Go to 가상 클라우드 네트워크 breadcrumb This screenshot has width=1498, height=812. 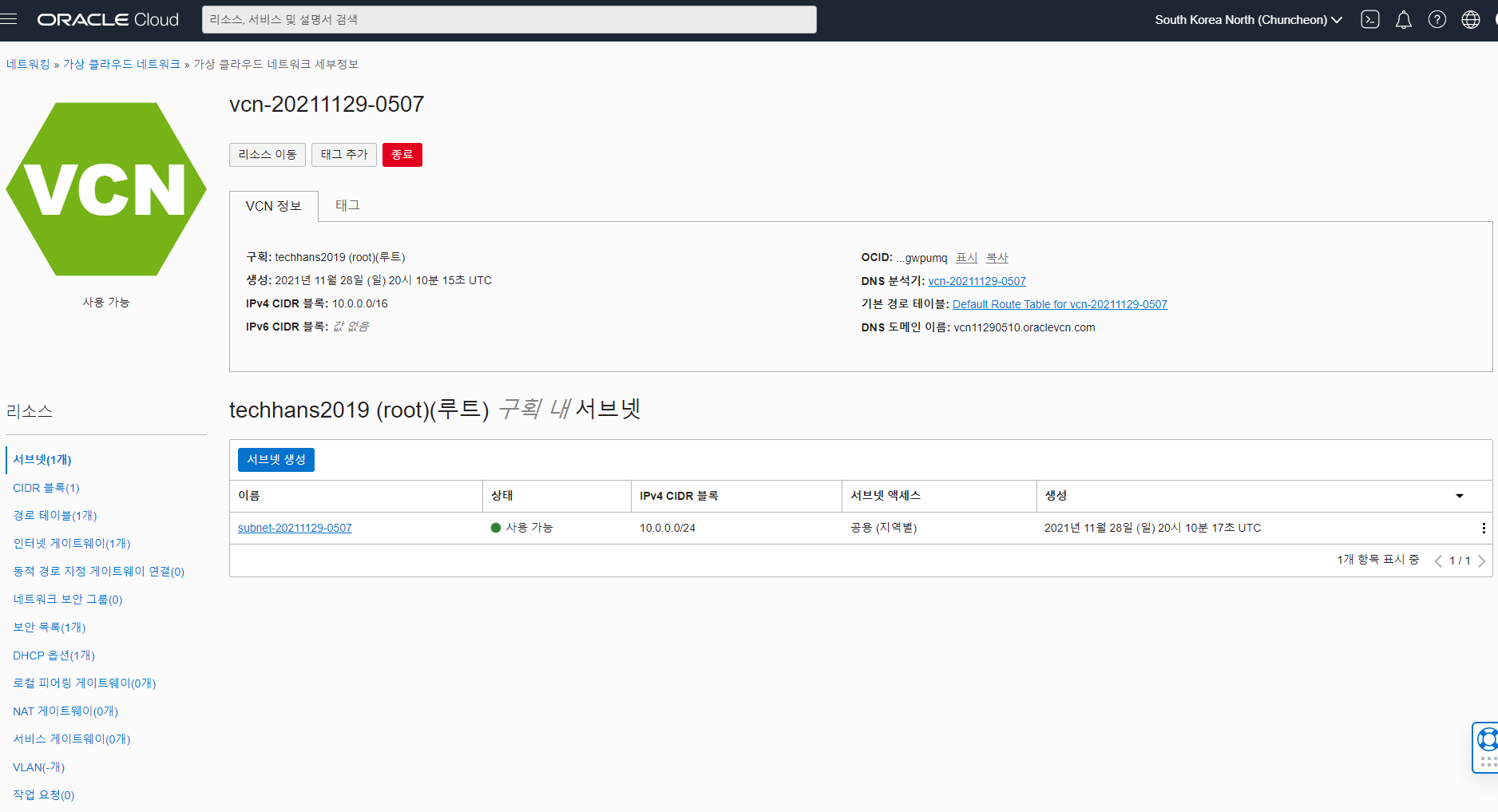coord(122,64)
